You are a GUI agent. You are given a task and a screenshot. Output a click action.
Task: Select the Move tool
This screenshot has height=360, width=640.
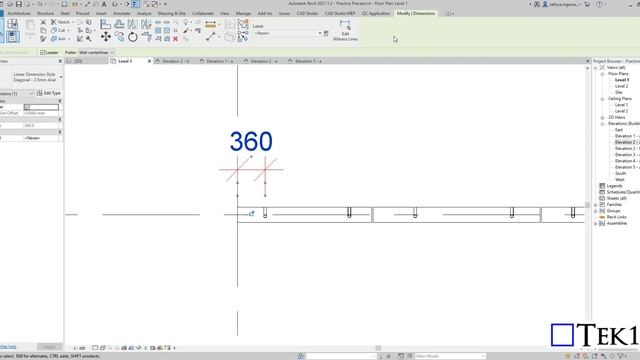click(106, 37)
